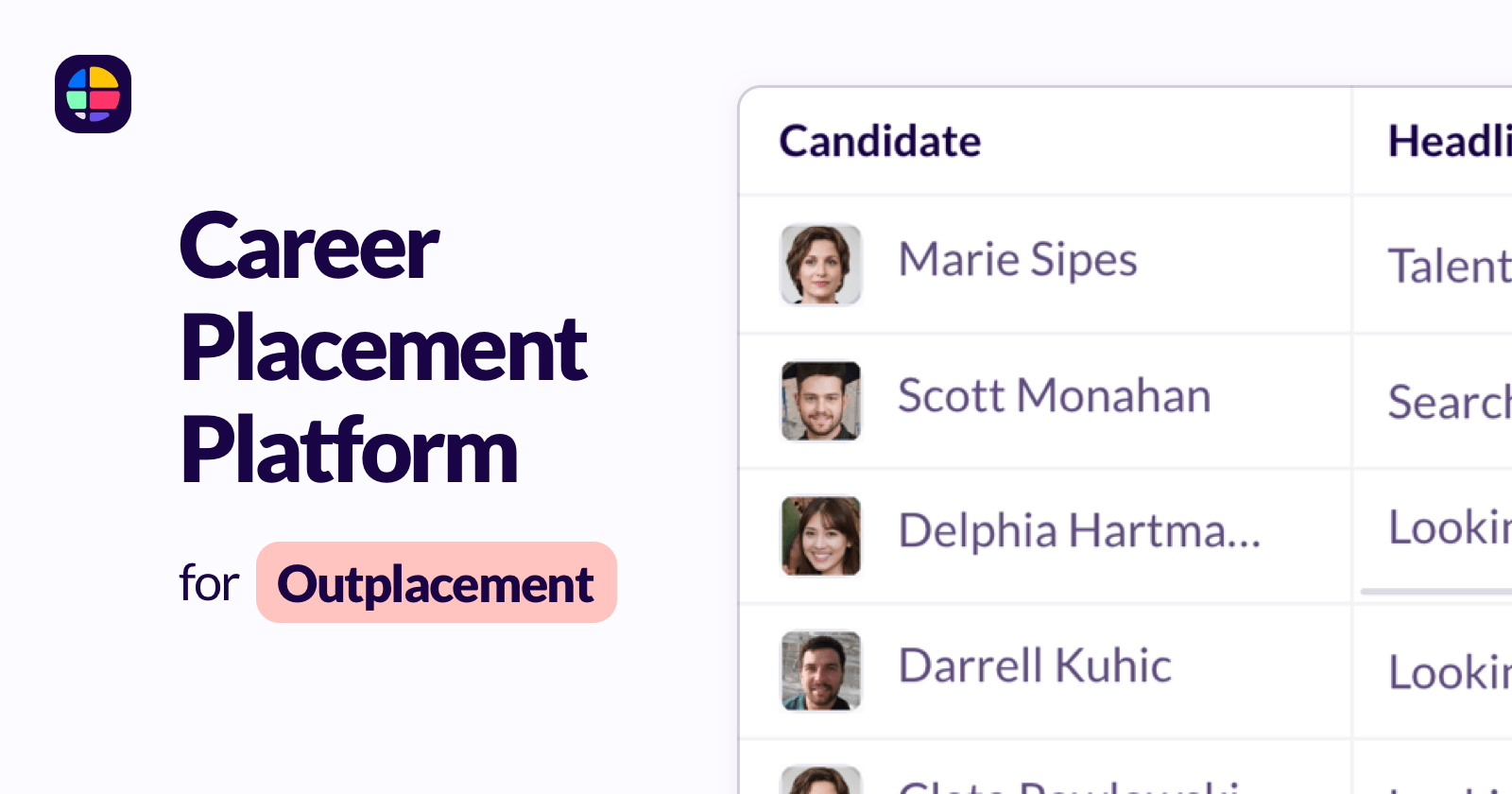Click Marie Sipes's profile photo

point(820,265)
